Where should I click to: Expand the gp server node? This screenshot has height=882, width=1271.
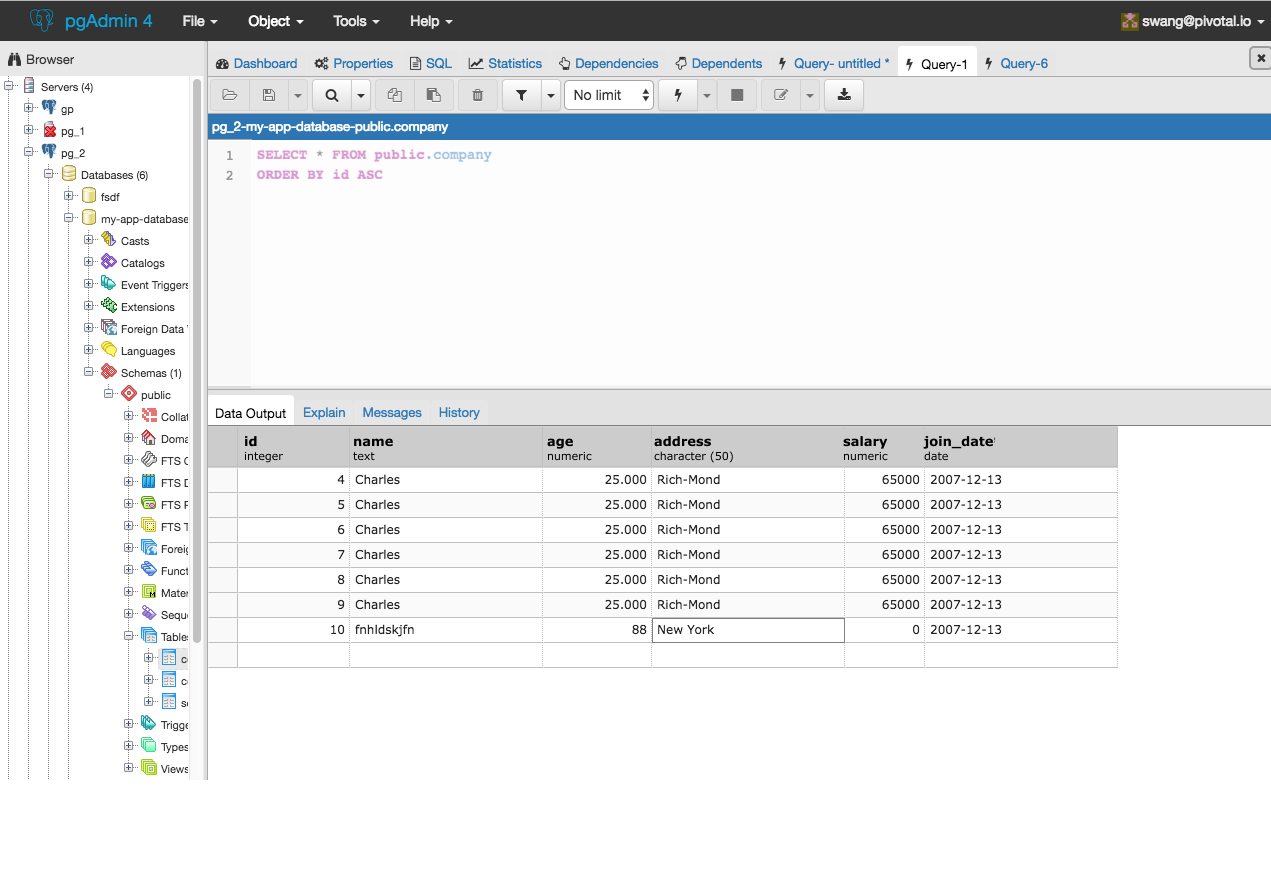pos(29,108)
